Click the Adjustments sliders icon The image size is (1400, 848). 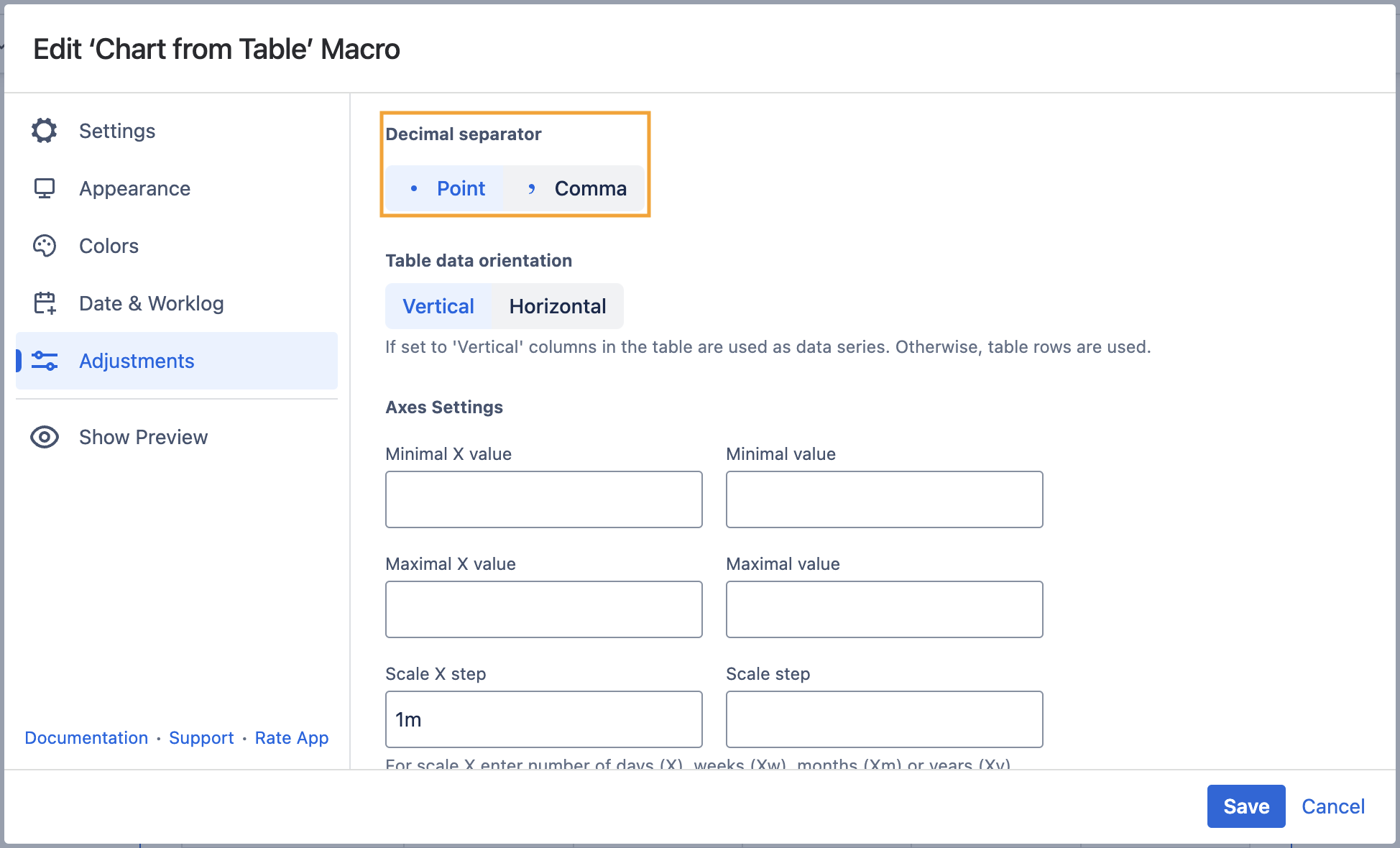tap(44, 361)
